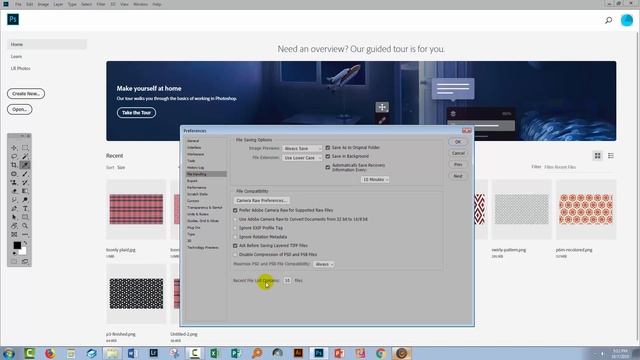Click the Windows Start button
The width and height of the screenshot is (640, 360).
(x=8, y=353)
